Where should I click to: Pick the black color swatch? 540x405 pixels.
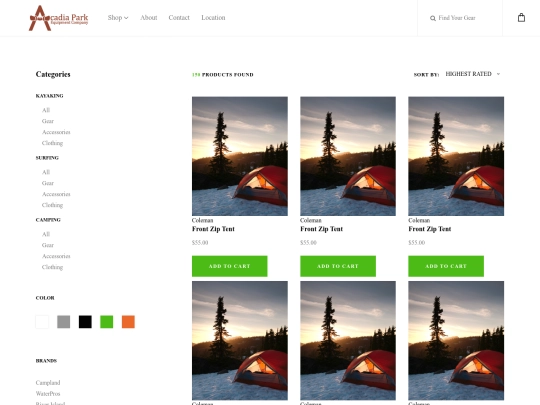click(x=85, y=322)
